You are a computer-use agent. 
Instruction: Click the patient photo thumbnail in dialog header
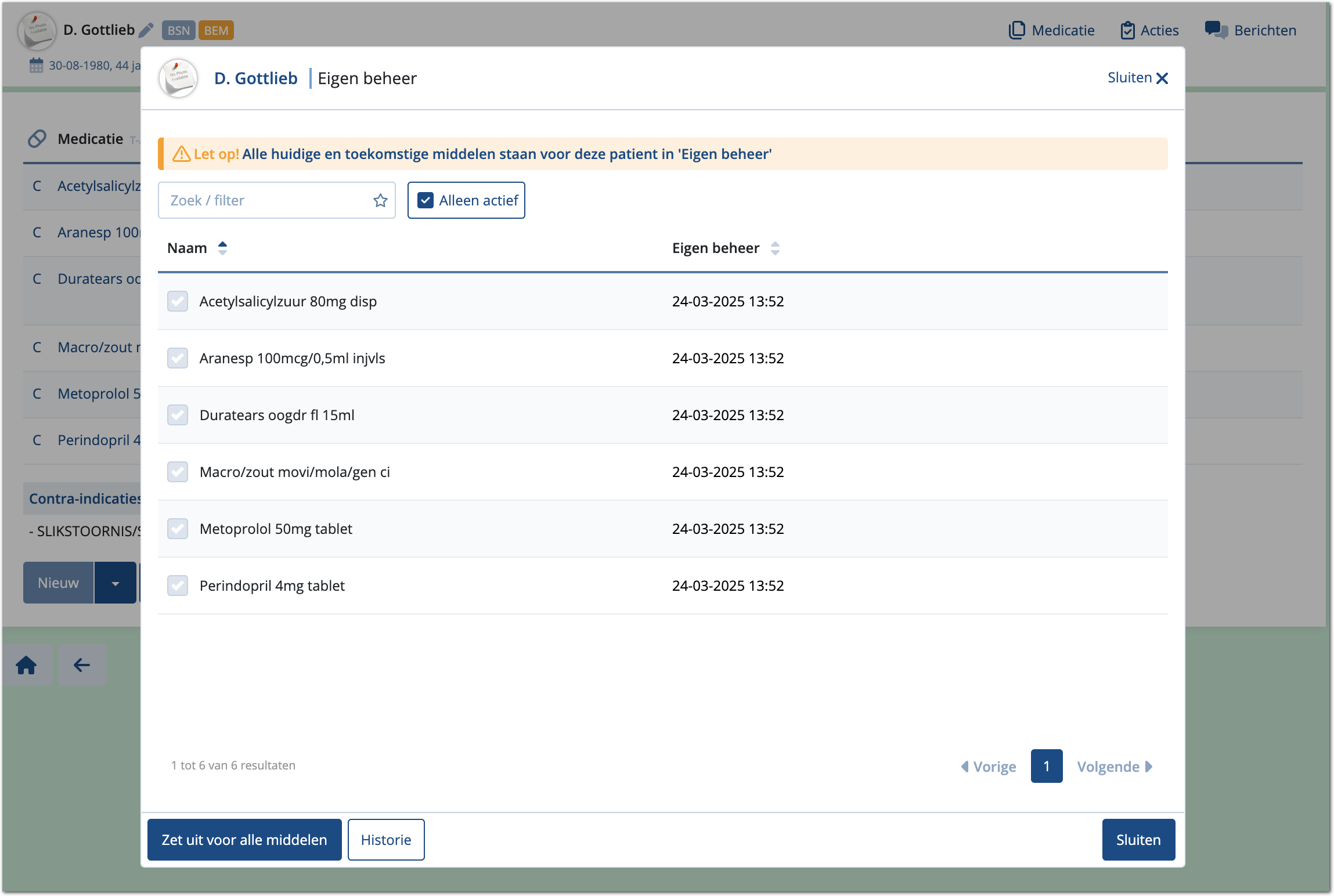click(x=179, y=78)
